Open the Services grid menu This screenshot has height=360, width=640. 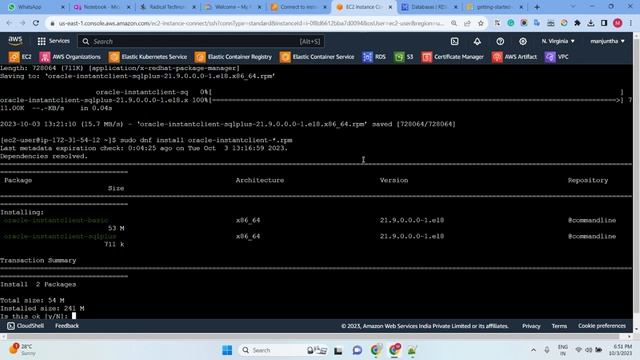click(x=53, y=41)
